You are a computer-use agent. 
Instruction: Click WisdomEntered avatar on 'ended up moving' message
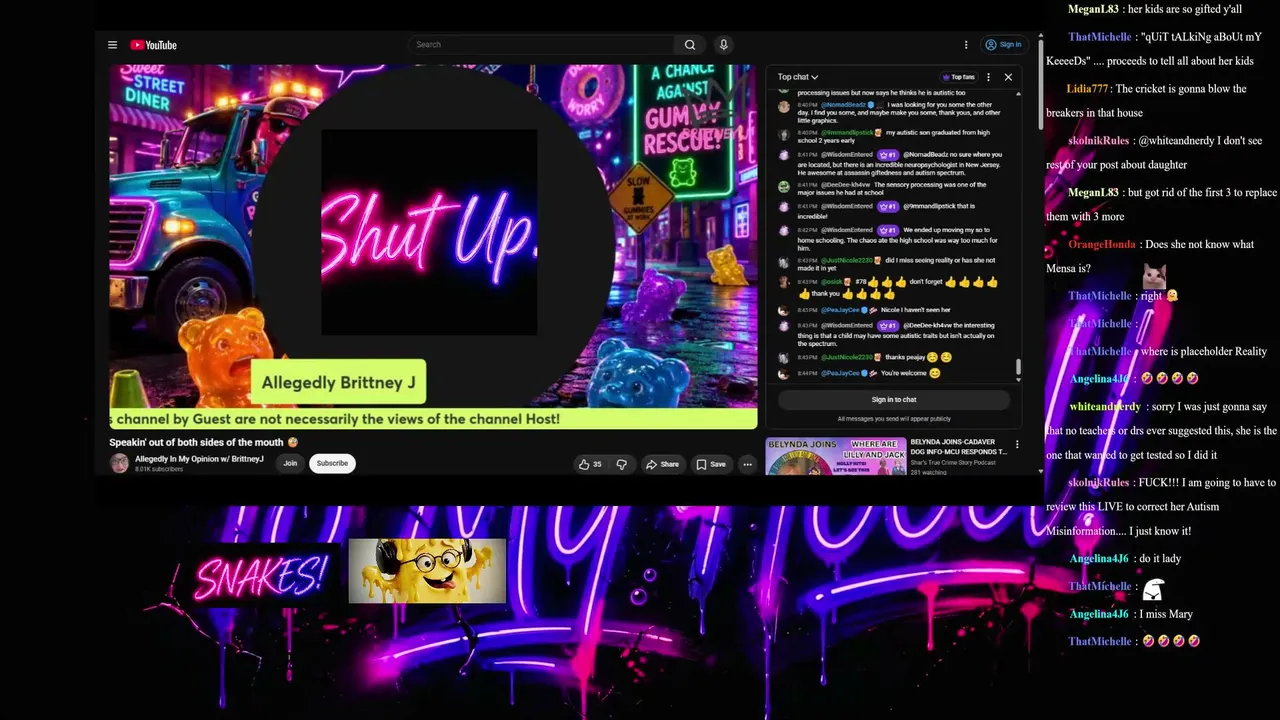(x=785, y=231)
